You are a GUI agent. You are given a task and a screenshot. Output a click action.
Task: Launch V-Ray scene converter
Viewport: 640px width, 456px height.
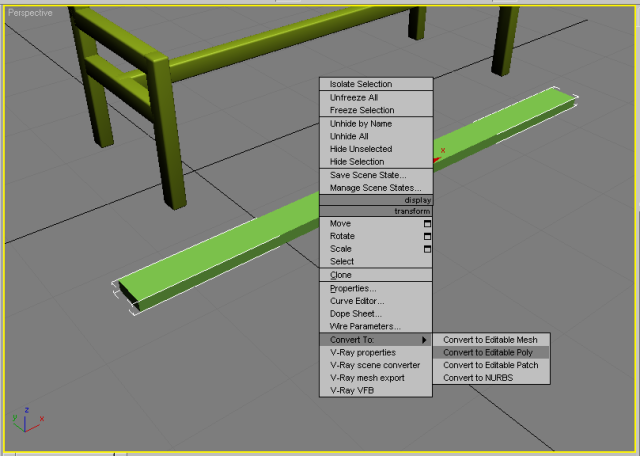click(376, 365)
